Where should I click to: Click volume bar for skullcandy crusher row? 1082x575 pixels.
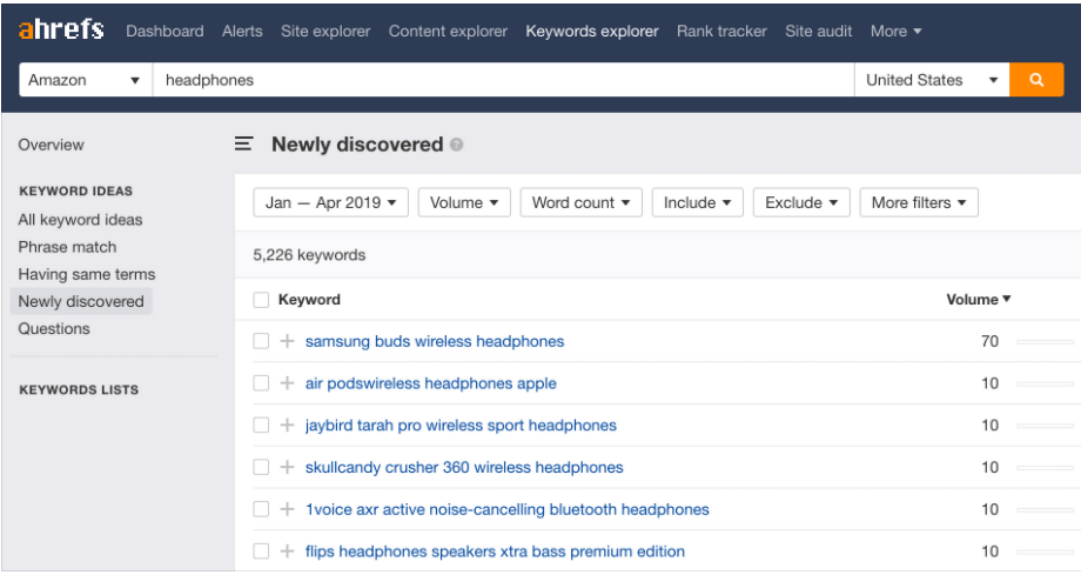click(1045, 468)
